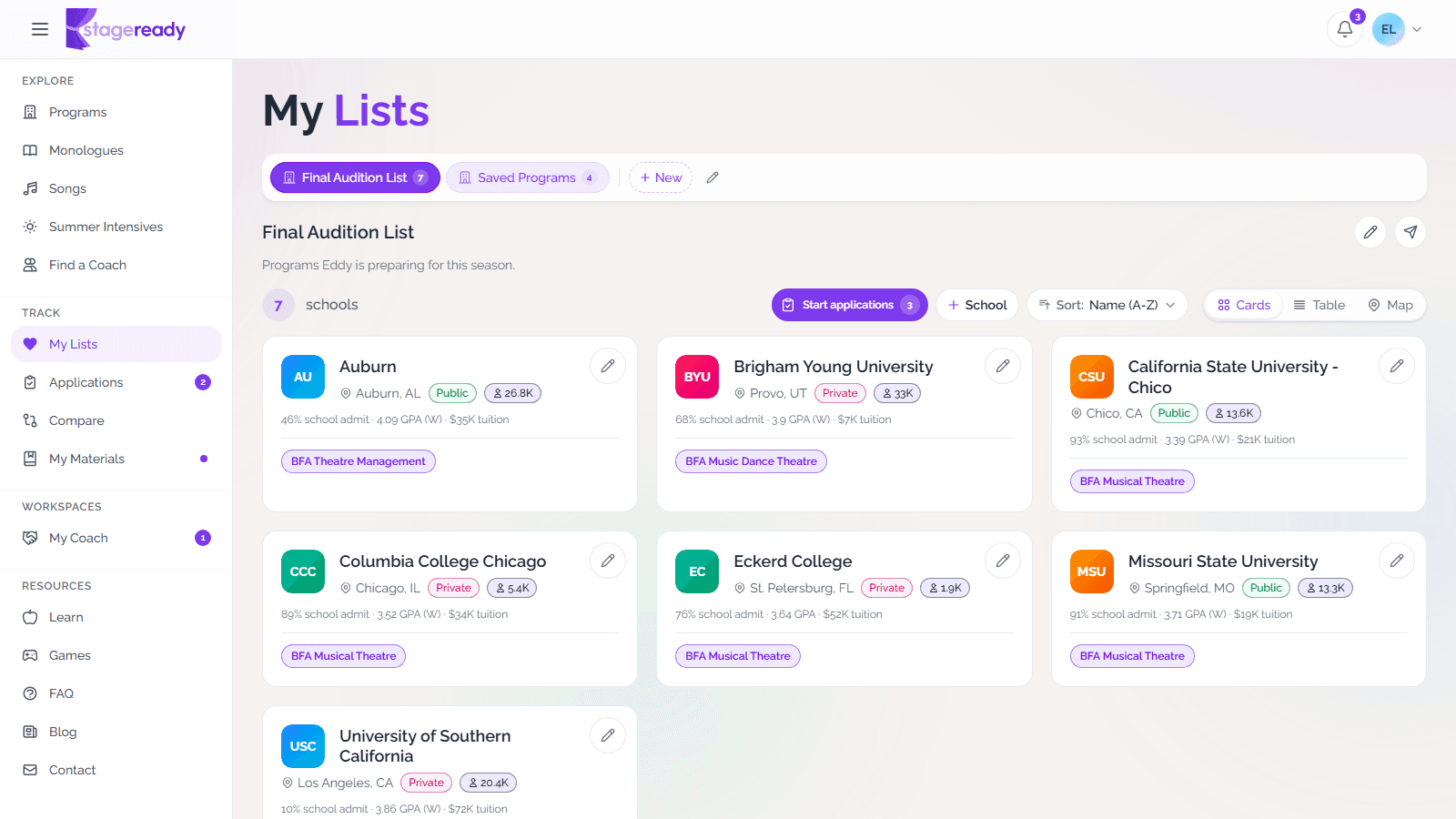Create a new list with + New
1456x819 pixels.
[661, 177]
